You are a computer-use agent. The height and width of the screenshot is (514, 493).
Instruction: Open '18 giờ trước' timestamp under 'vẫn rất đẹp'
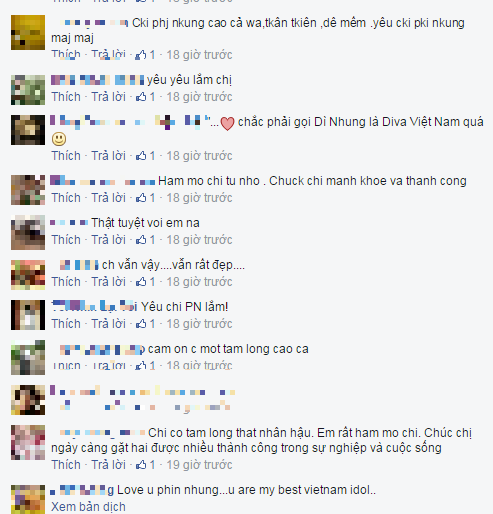tap(199, 282)
